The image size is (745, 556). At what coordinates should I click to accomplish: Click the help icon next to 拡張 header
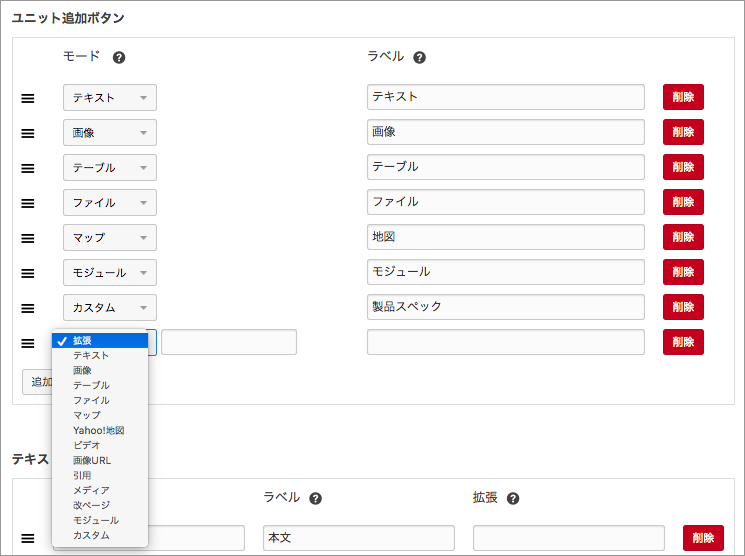(513, 498)
